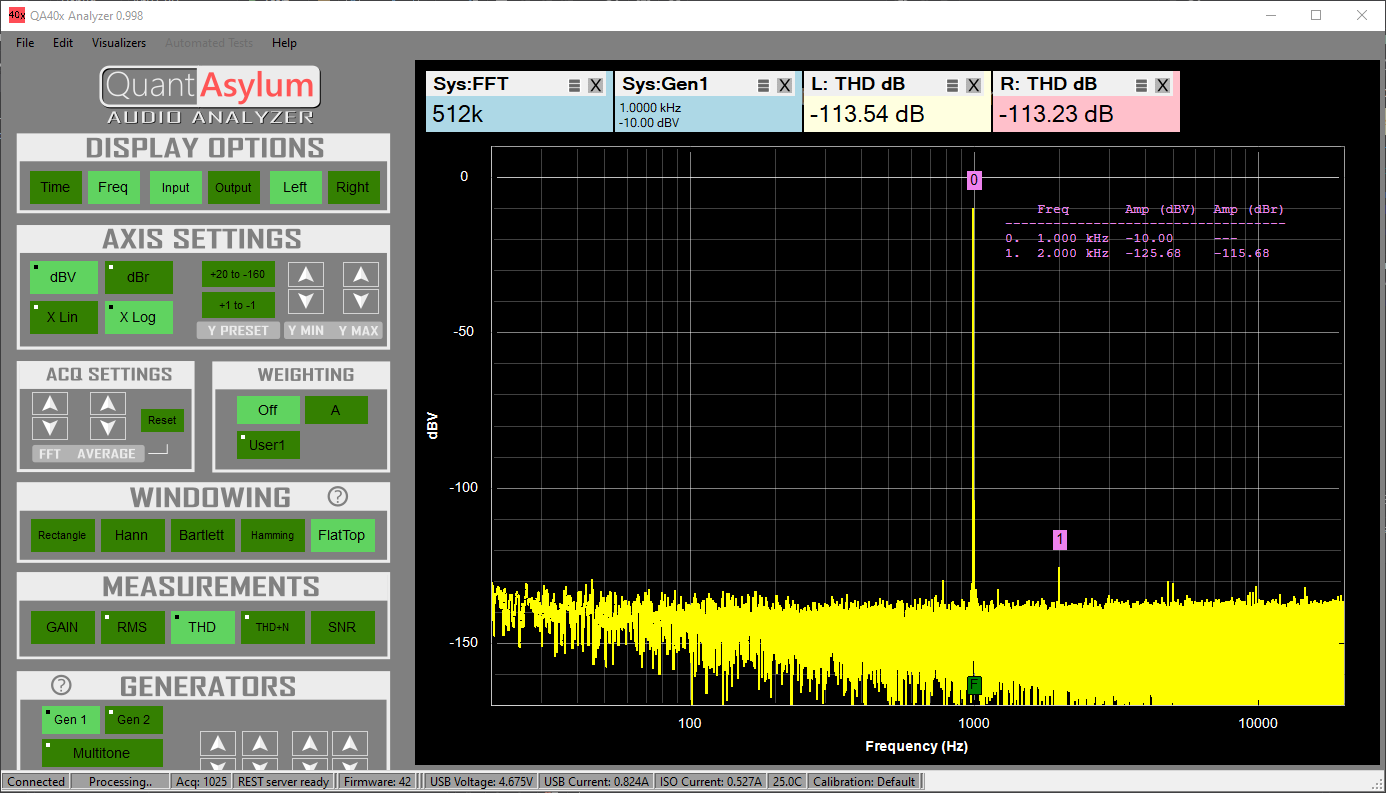Screen dimensions: 1386x793
Task: Select the FlatTop window
Action: tap(342, 535)
